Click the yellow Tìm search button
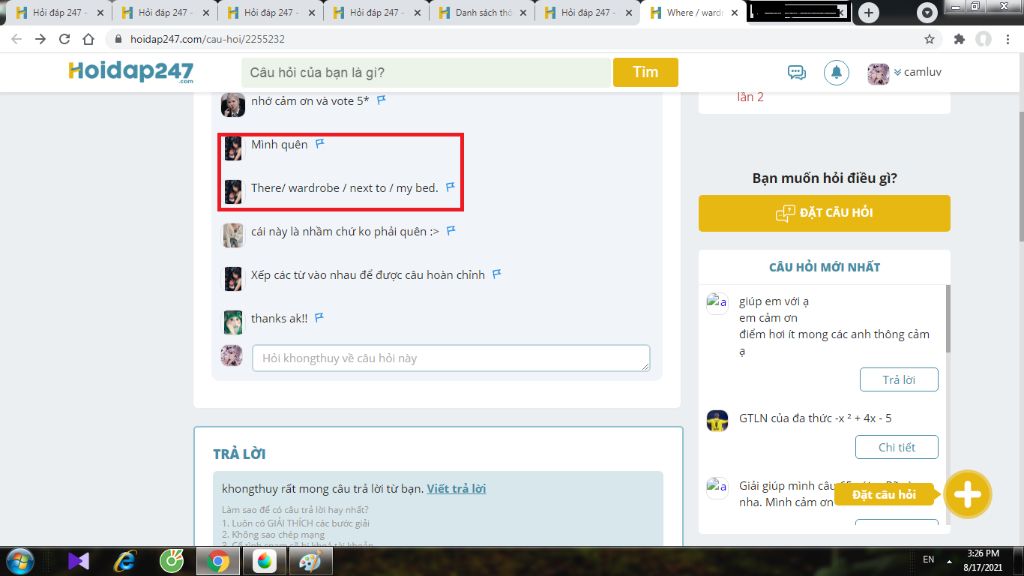The image size is (1024, 576). tap(645, 72)
